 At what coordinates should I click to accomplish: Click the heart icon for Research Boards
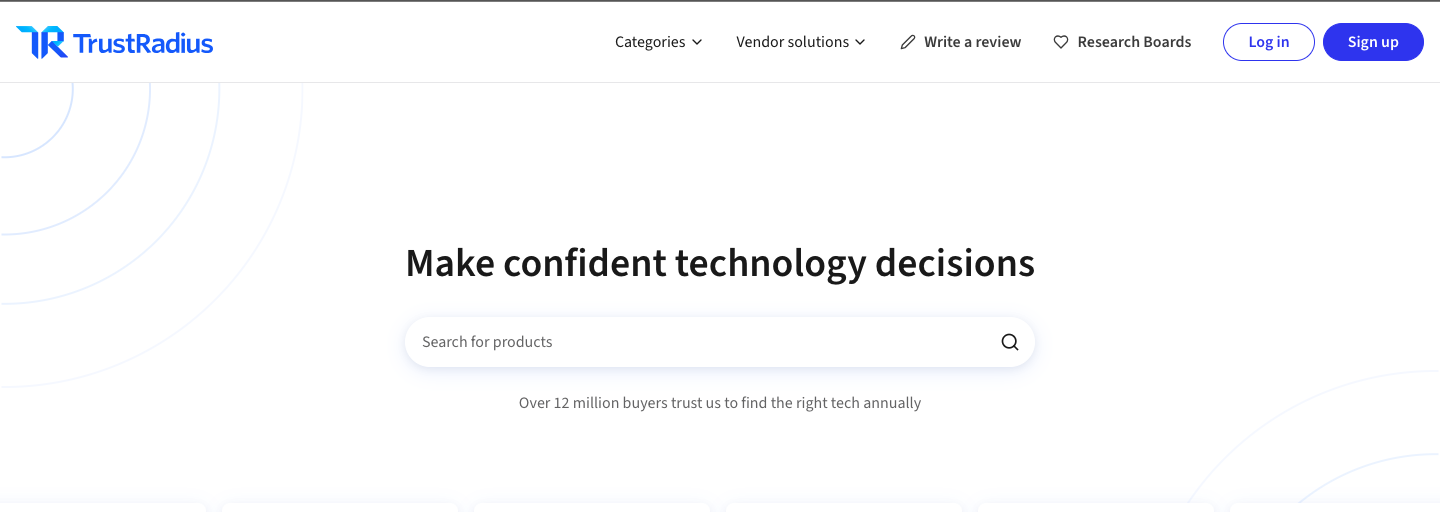point(1061,42)
